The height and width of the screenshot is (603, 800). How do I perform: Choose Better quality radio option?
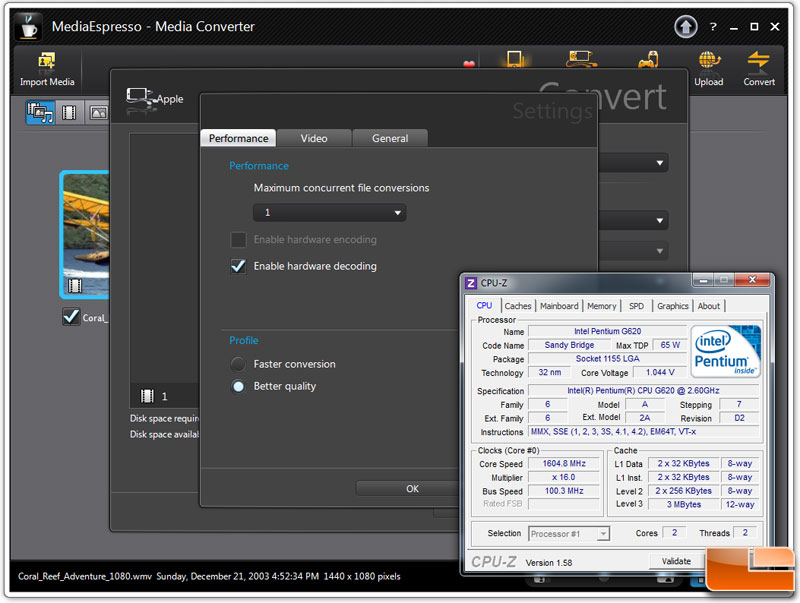pos(238,386)
